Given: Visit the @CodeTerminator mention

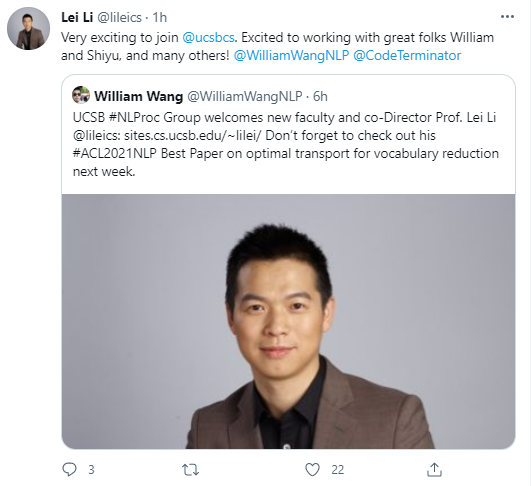Looking at the screenshot, I should point(407,56).
